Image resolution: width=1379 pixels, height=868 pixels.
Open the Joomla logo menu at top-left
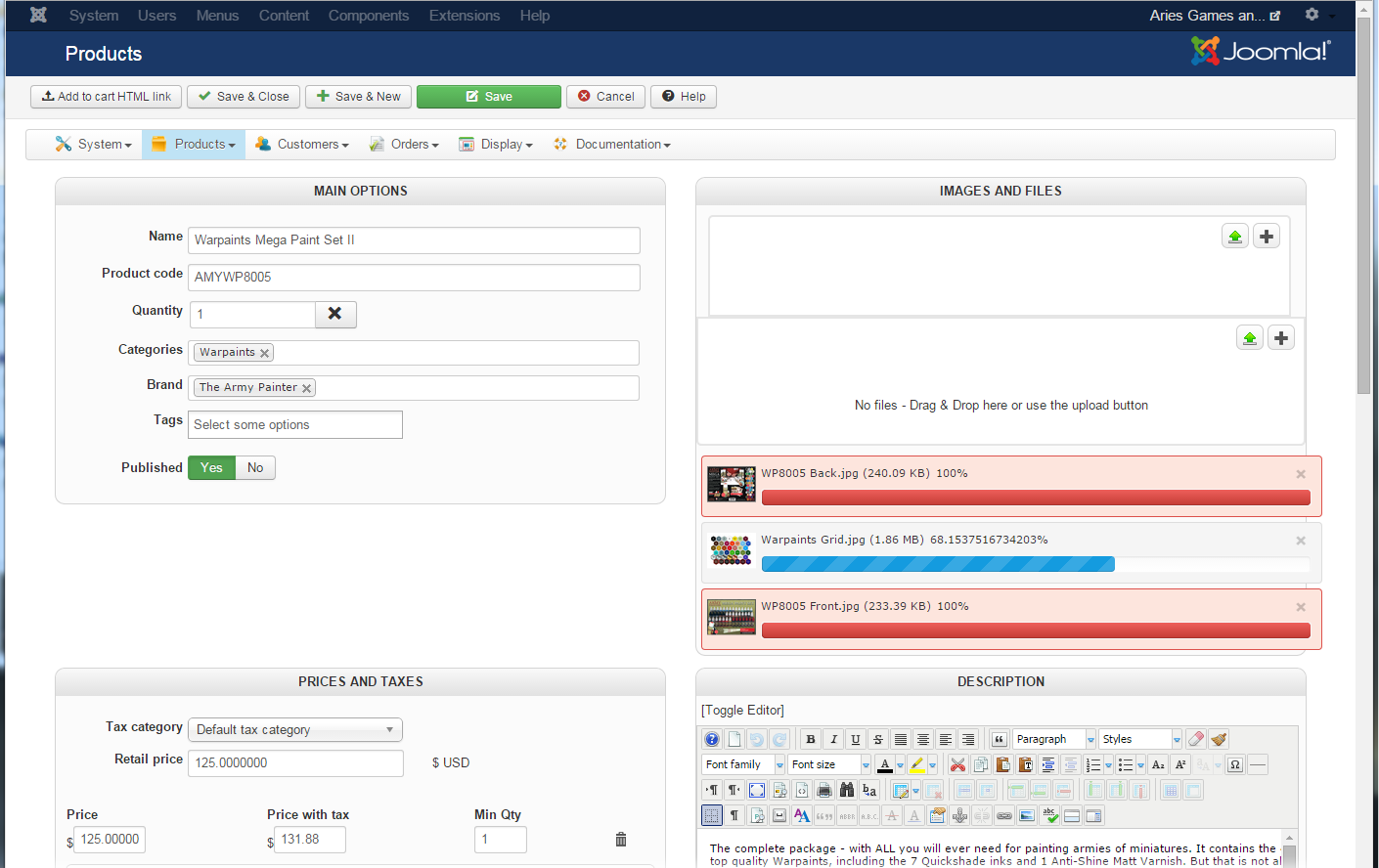click(x=38, y=15)
